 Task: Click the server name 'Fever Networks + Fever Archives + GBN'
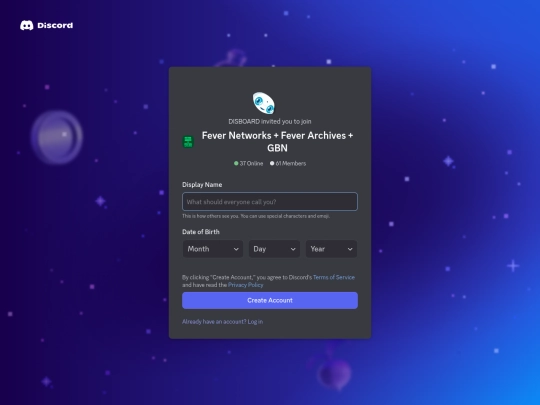pyautogui.click(x=277, y=142)
